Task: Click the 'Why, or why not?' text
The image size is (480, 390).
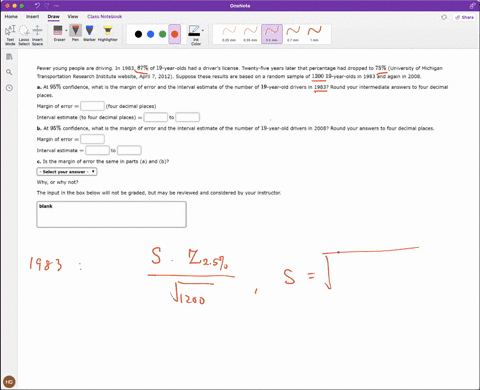Action: tap(57, 182)
